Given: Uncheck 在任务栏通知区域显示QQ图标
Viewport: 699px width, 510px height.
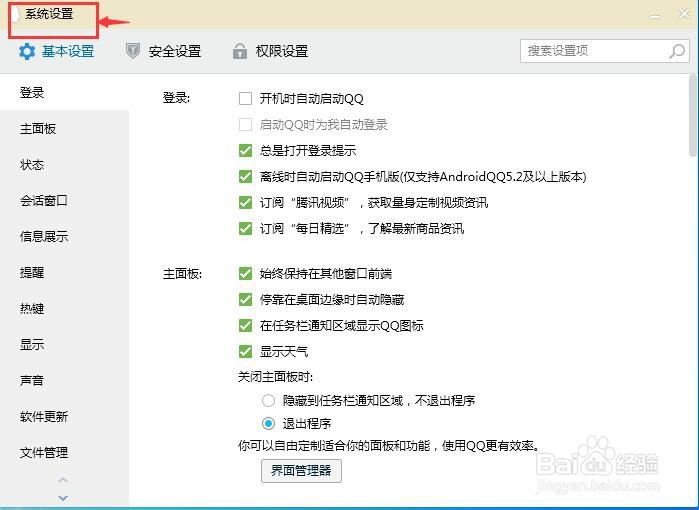Looking at the screenshot, I should (245, 325).
